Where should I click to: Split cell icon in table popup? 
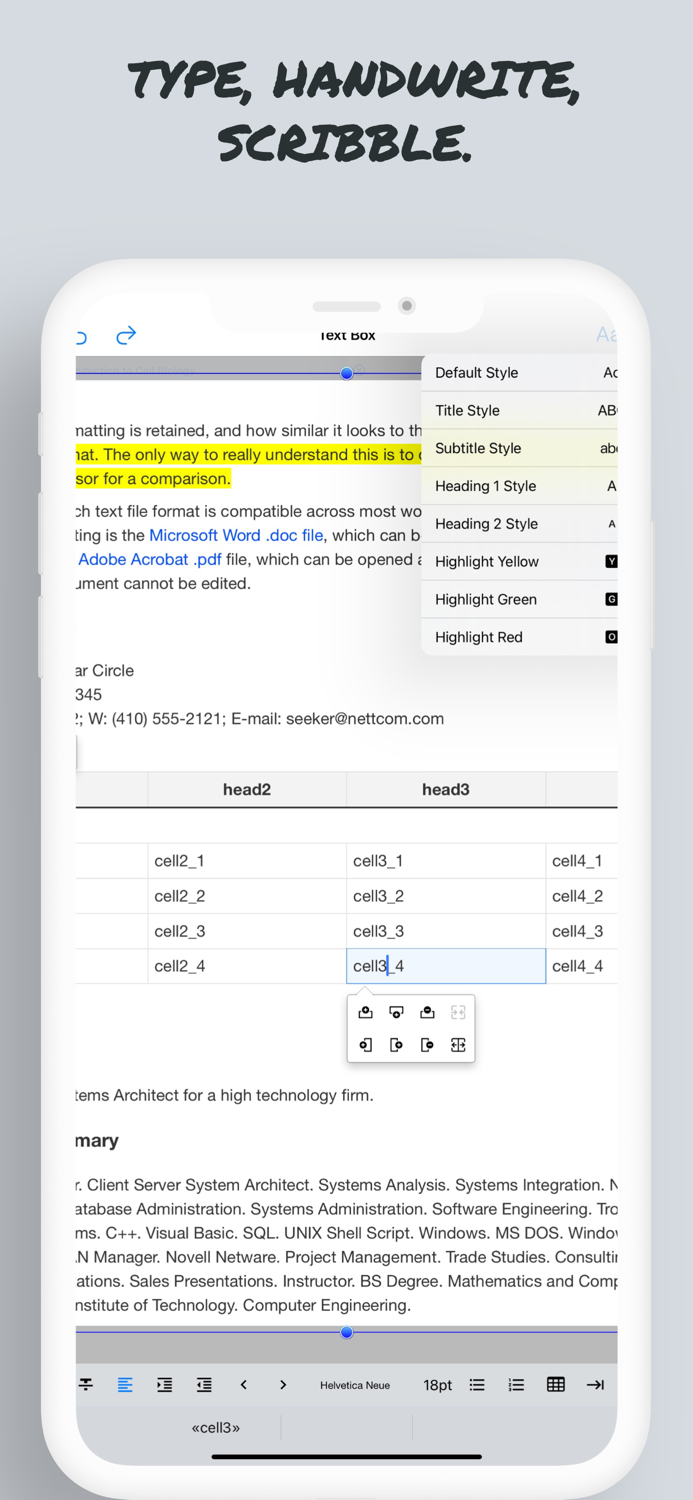[459, 1044]
